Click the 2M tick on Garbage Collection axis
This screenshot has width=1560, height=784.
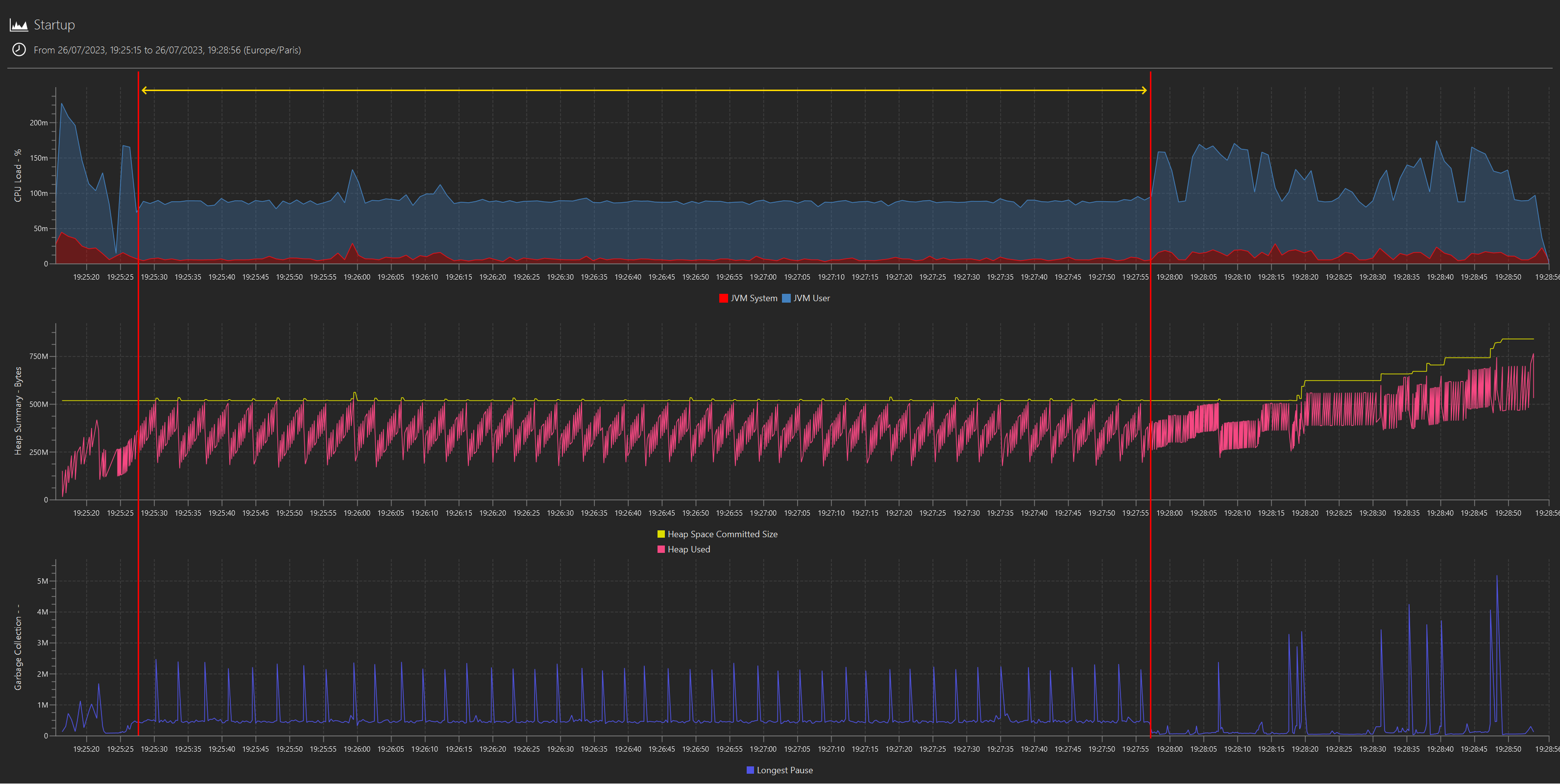(x=43, y=674)
